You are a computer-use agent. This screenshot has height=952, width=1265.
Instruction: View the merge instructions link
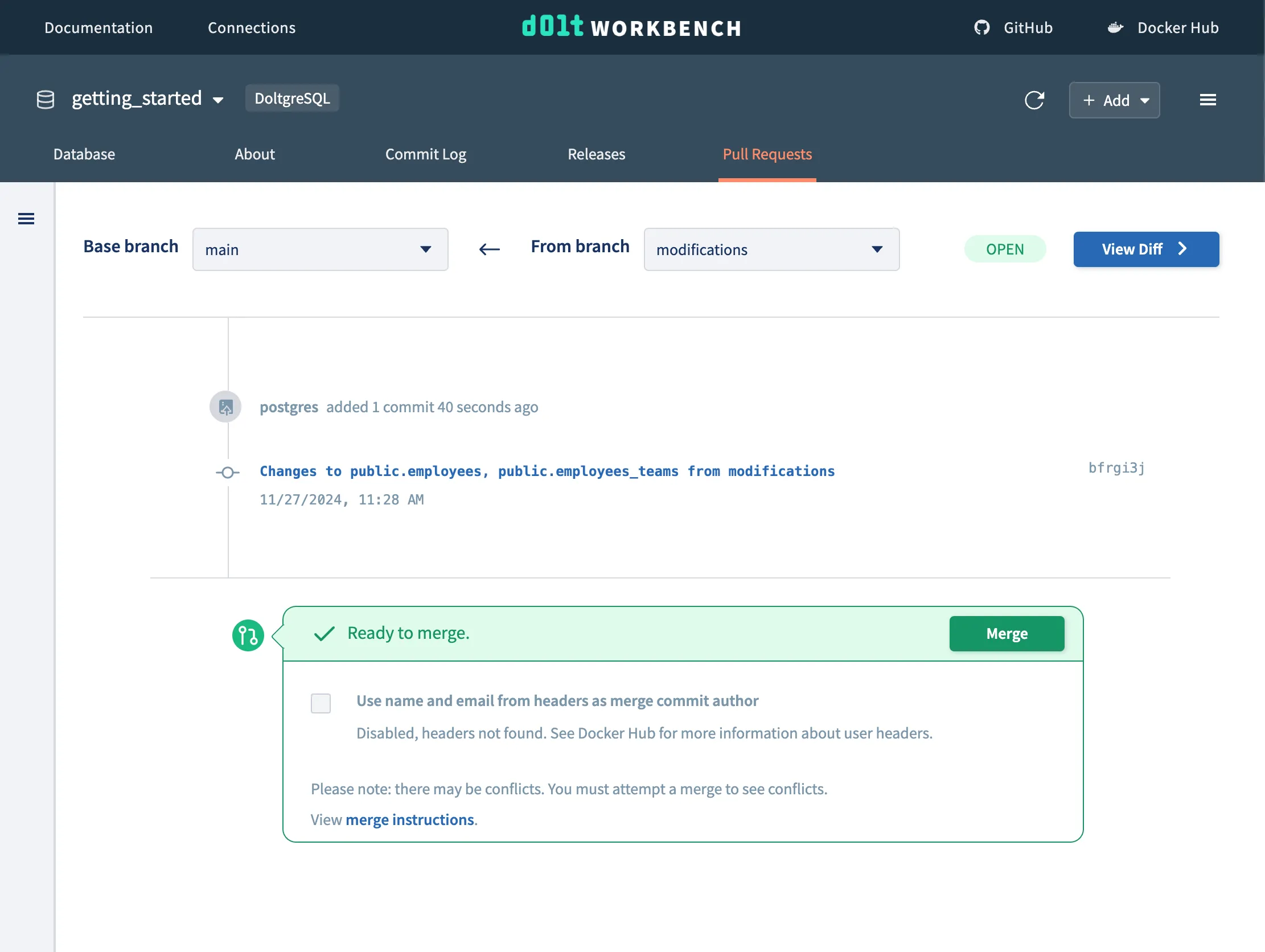[x=409, y=819]
